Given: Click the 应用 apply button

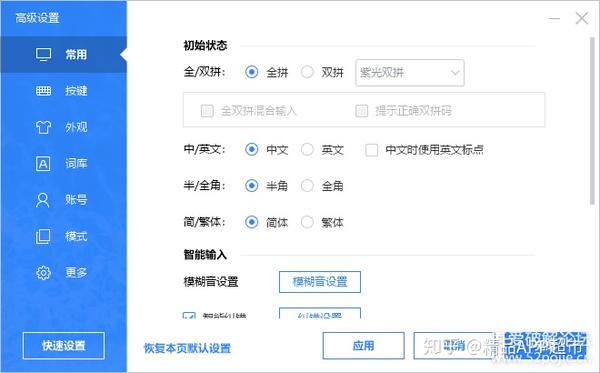Looking at the screenshot, I should point(364,346).
